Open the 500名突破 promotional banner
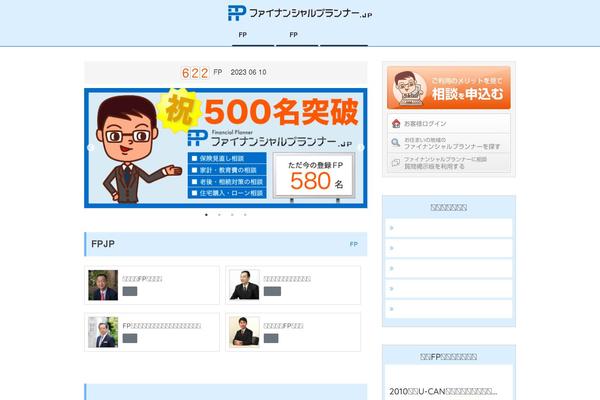600x400 pixels. [x=226, y=148]
